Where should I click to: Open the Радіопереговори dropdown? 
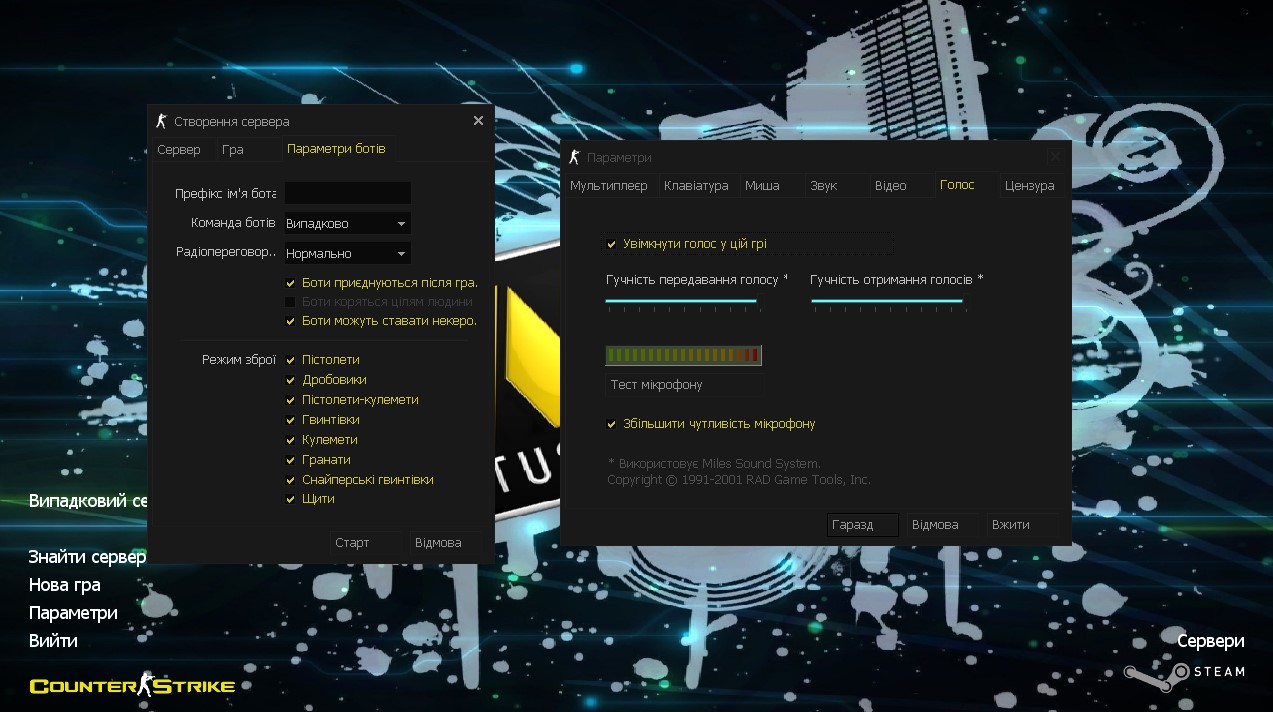pos(347,254)
